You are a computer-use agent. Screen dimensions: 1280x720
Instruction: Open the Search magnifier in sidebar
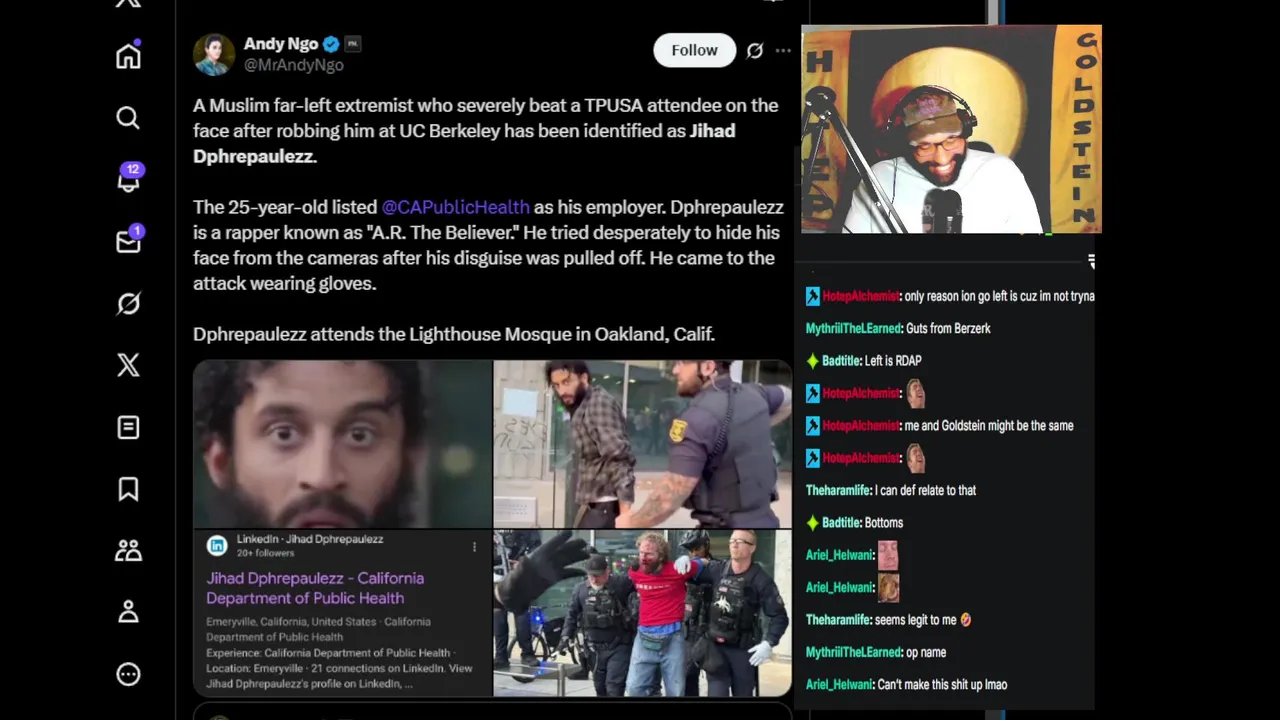point(128,118)
